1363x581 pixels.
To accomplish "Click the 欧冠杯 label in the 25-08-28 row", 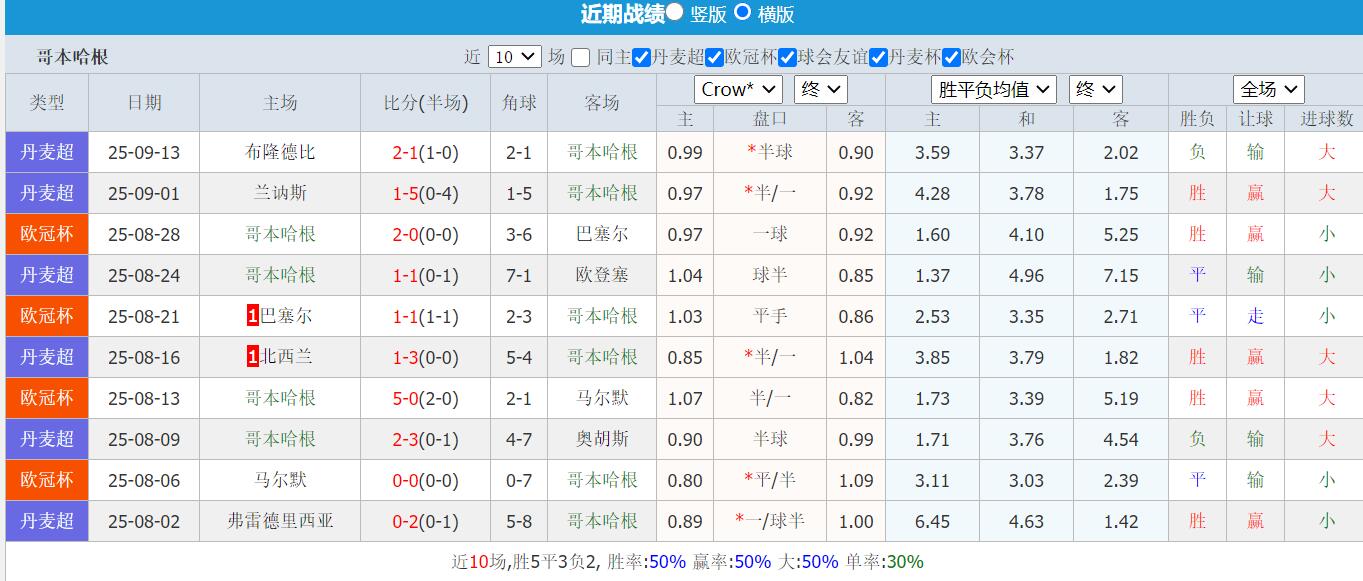I will point(46,233).
